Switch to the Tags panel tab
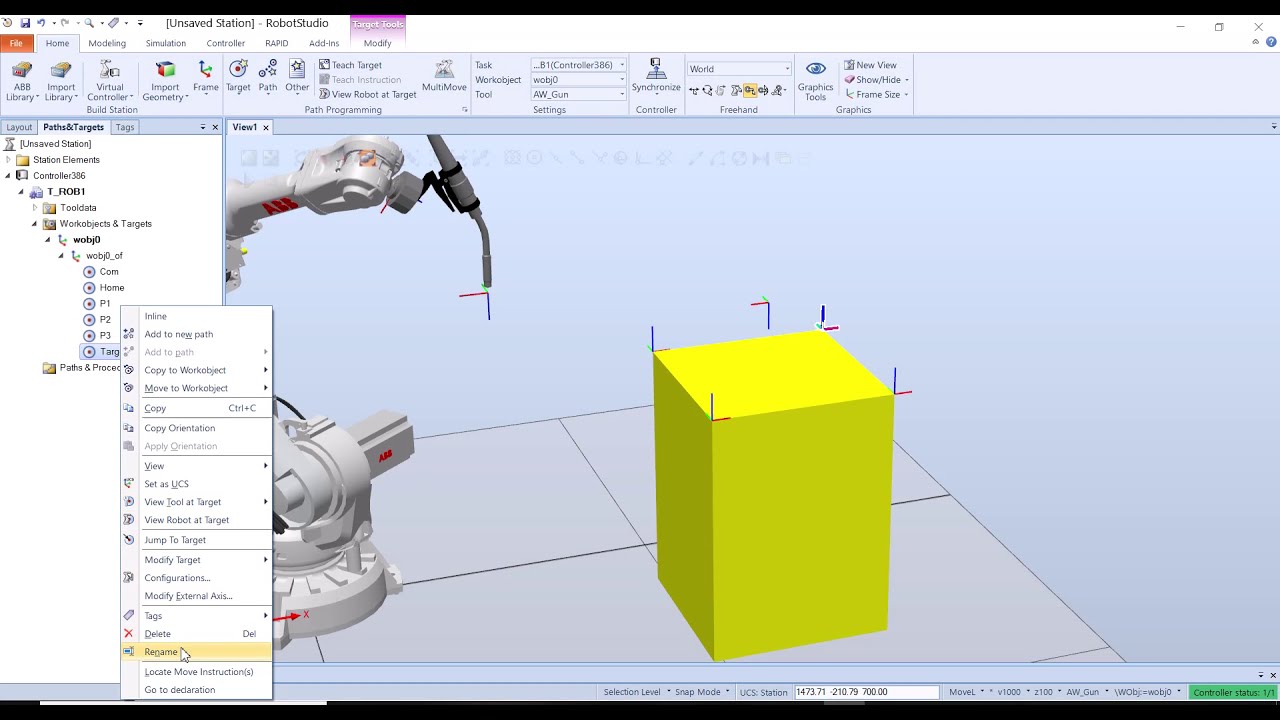The width and height of the screenshot is (1280, 720). point(125,127)
